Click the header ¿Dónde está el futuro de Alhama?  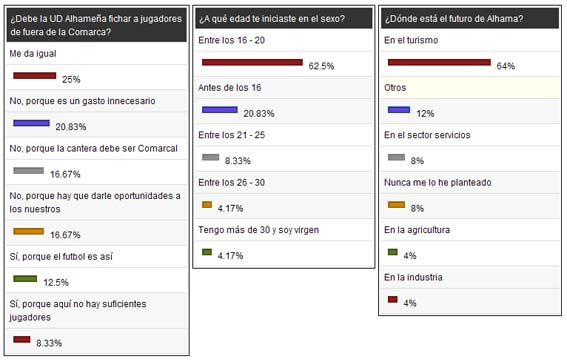pos(470,18)
